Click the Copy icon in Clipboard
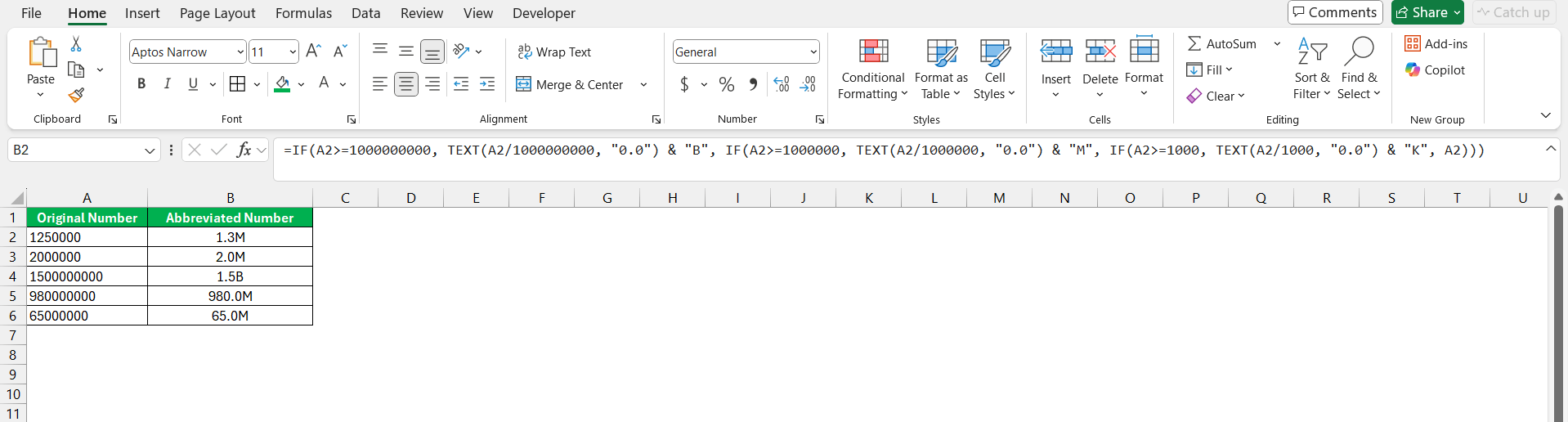Image resolution: width=1568 pixels, height=422 pixels. click(x=76, y=70)
